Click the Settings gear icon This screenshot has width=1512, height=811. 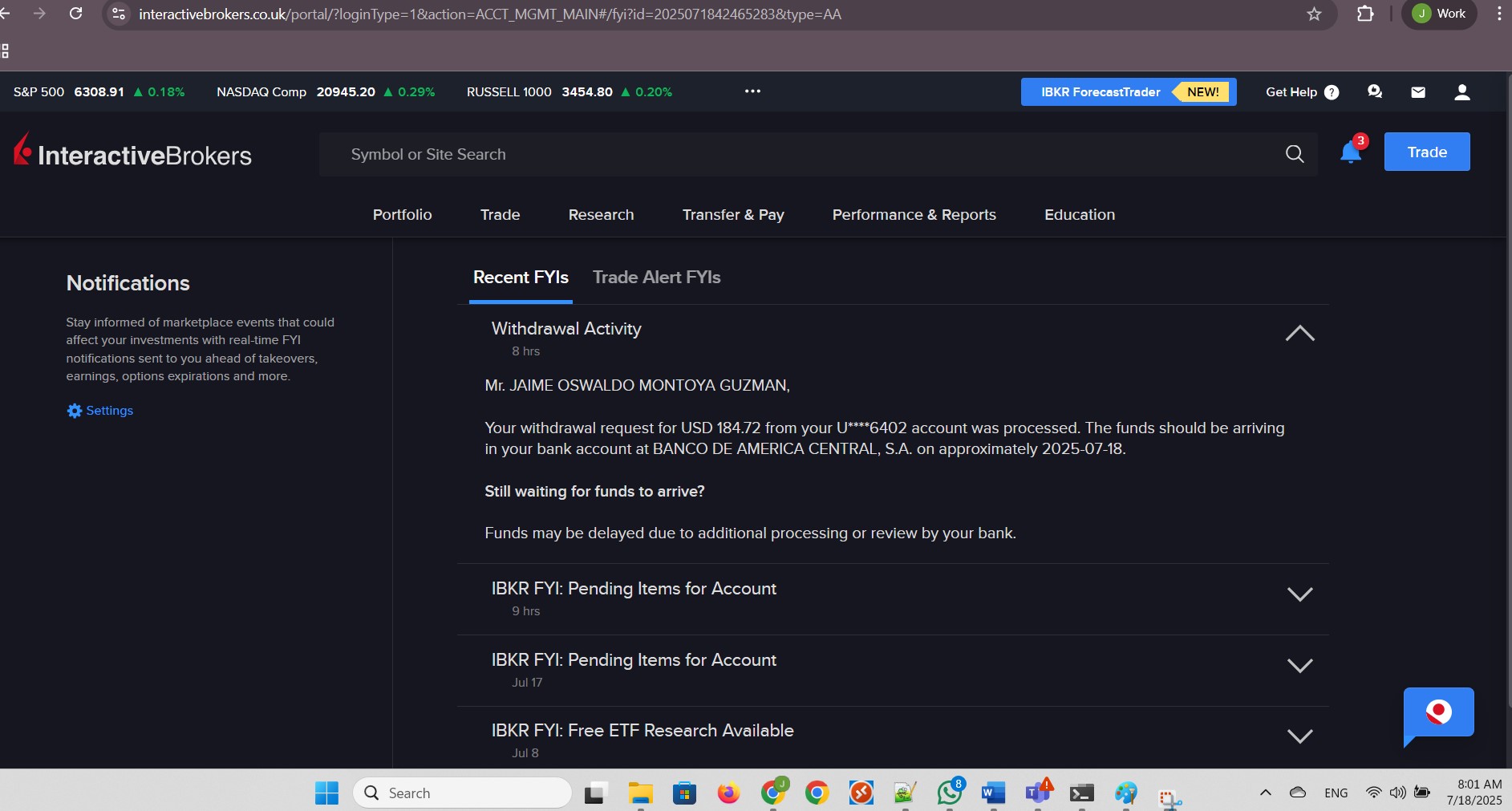point(75,411)
